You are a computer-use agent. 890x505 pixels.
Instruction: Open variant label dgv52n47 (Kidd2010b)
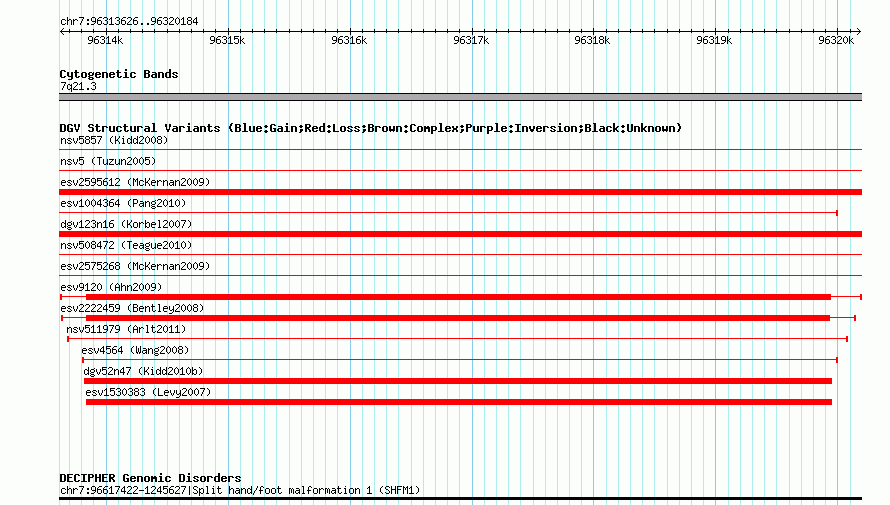tap(143, 371)
